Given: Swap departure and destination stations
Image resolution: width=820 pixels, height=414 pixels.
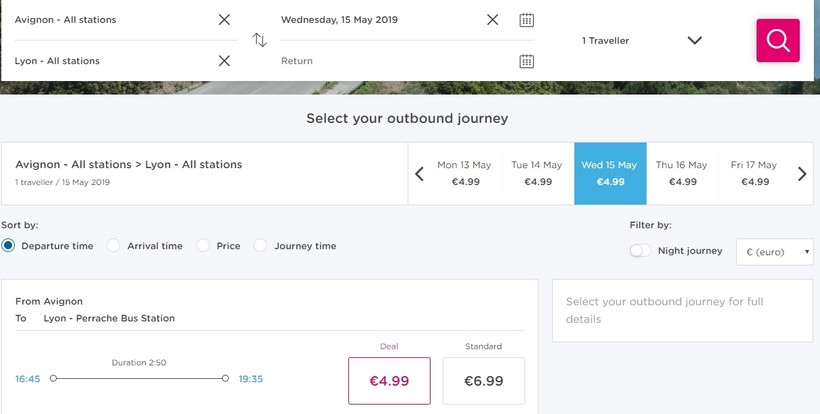Looking at the screenshot, I should pos(259,40).
